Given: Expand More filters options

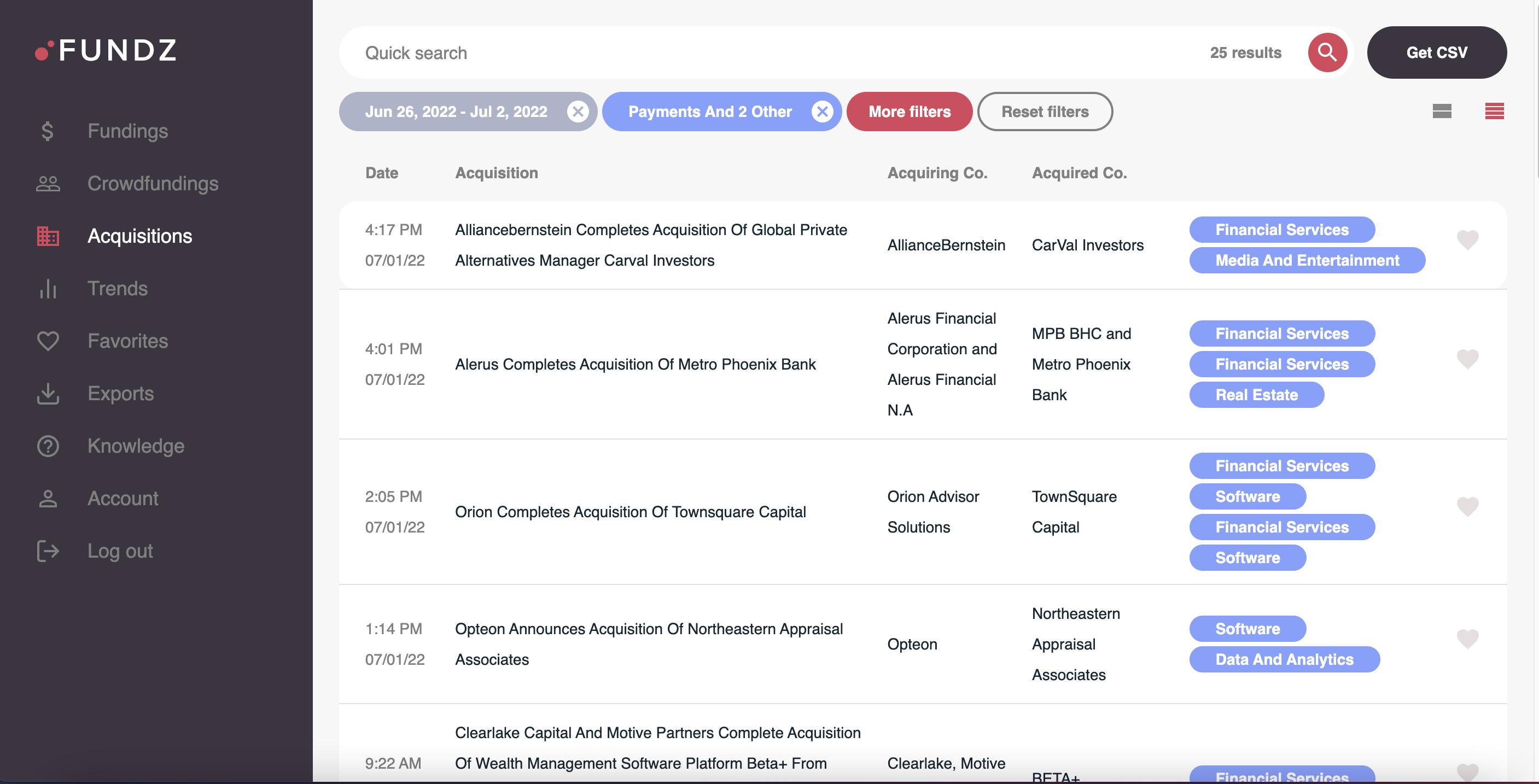Looking at the screenshot, I should point(909,111).
